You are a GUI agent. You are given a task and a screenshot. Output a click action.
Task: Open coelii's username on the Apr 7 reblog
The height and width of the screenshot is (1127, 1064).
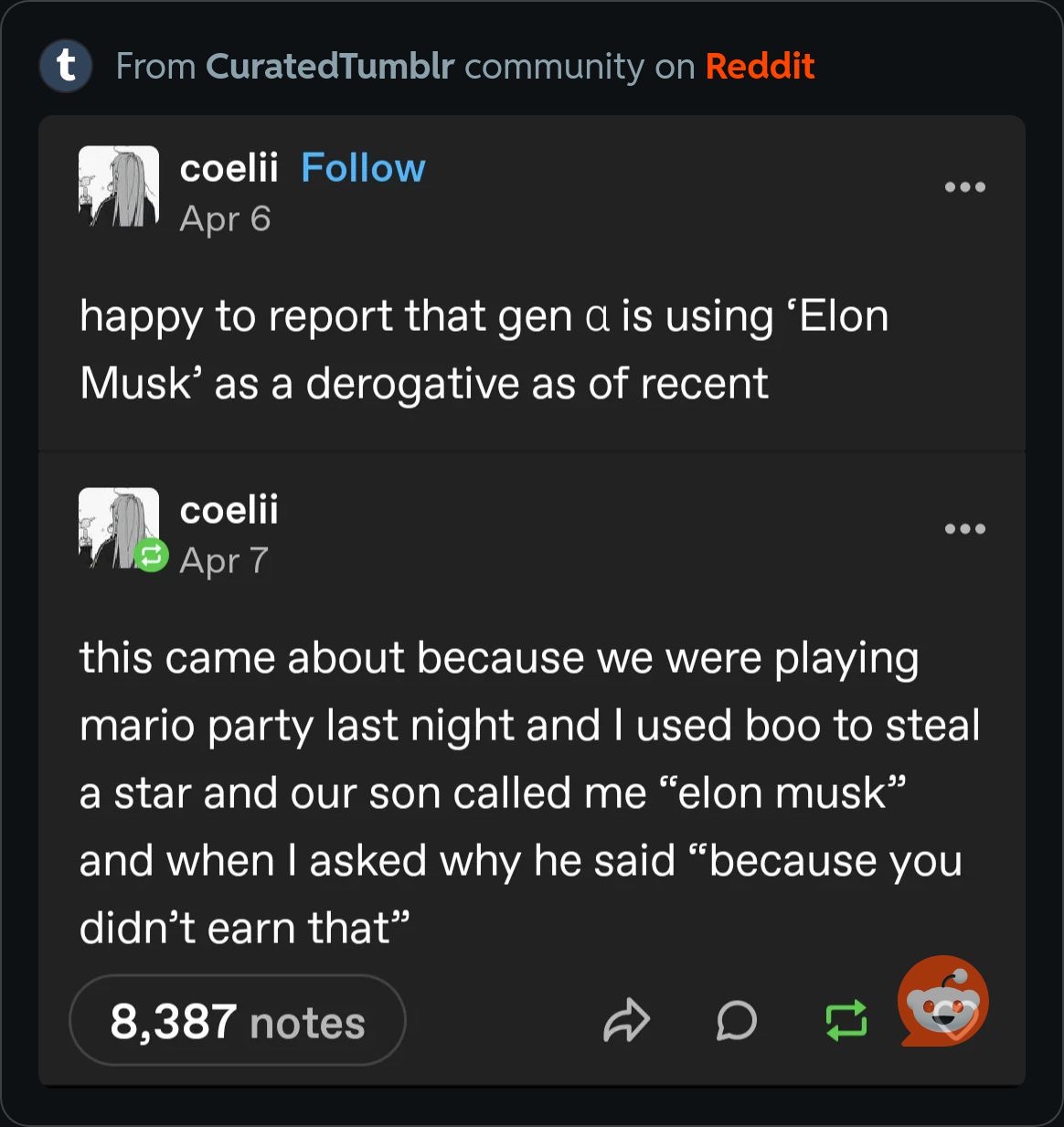229,510
